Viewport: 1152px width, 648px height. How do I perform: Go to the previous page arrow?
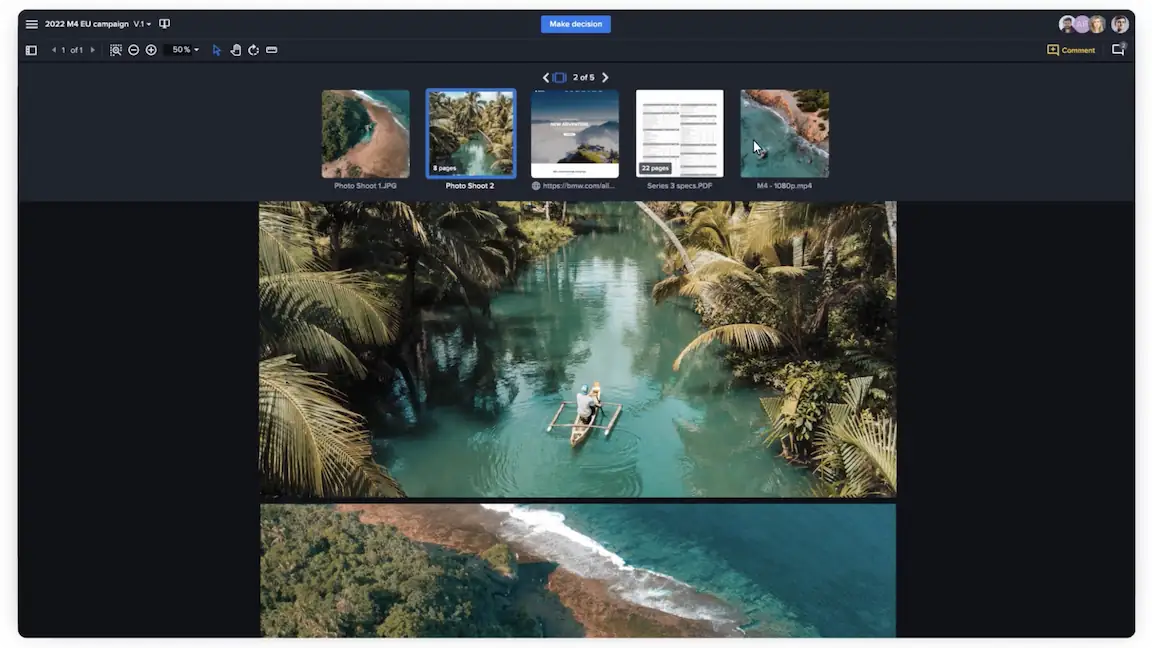pyautogui.click(x=54, y=50)
